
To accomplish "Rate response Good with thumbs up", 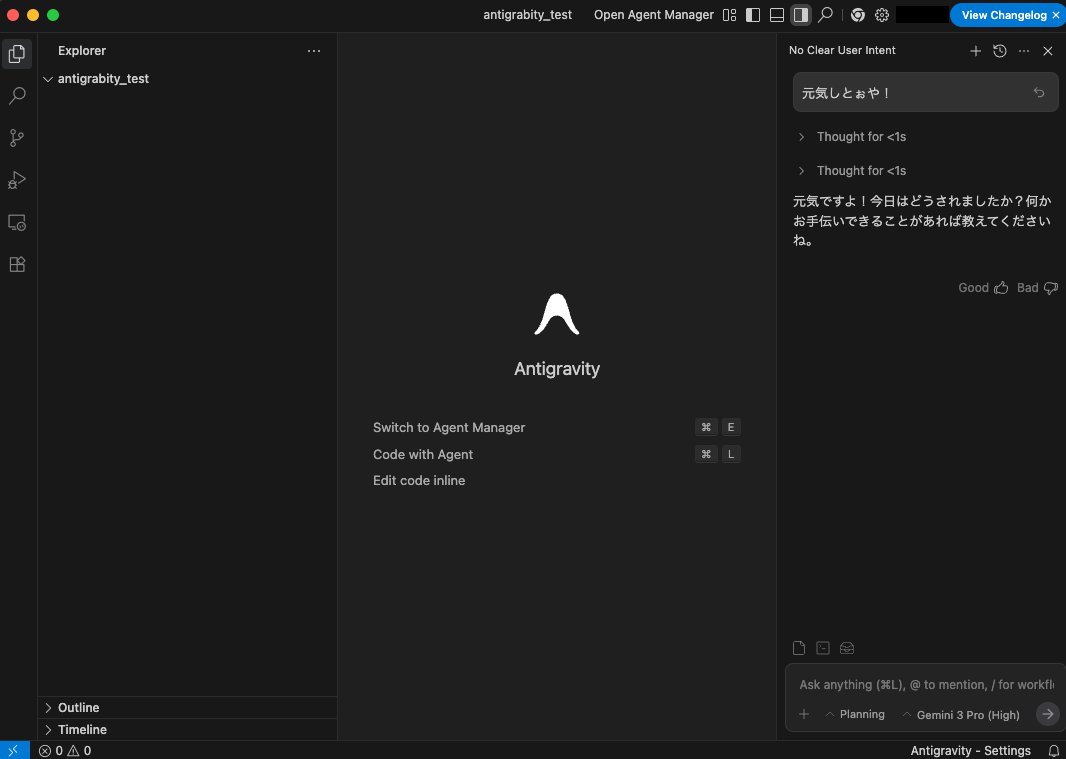I will coord(983,288).
